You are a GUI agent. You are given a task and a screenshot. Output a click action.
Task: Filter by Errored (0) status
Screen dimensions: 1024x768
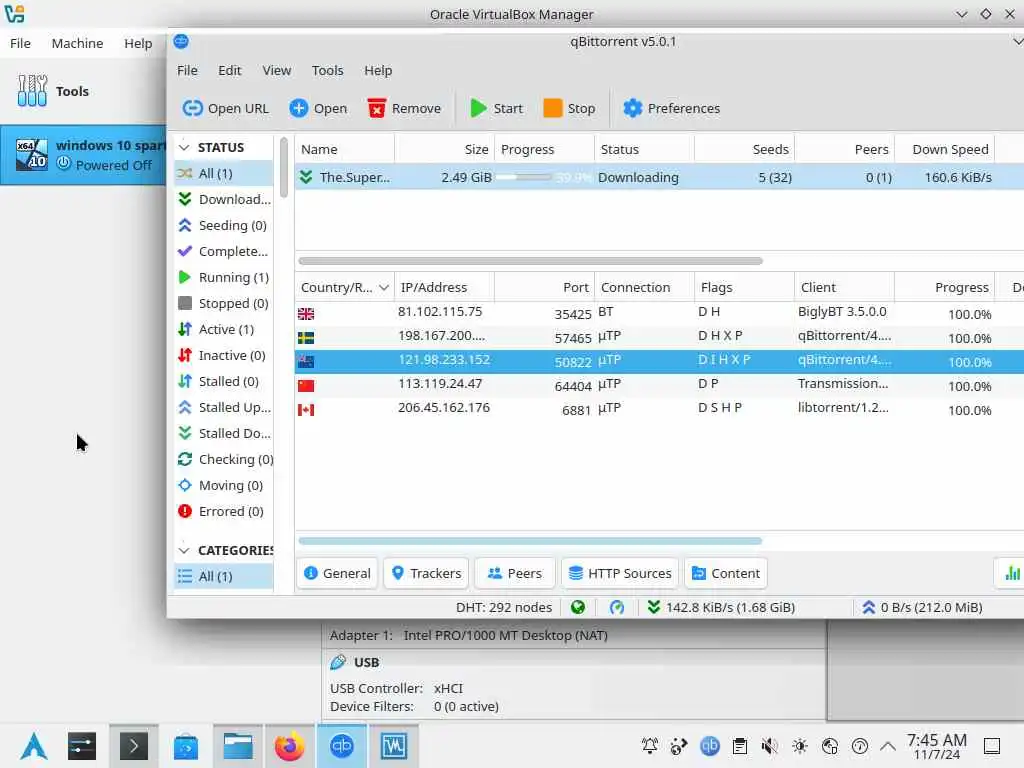point(224,511)
